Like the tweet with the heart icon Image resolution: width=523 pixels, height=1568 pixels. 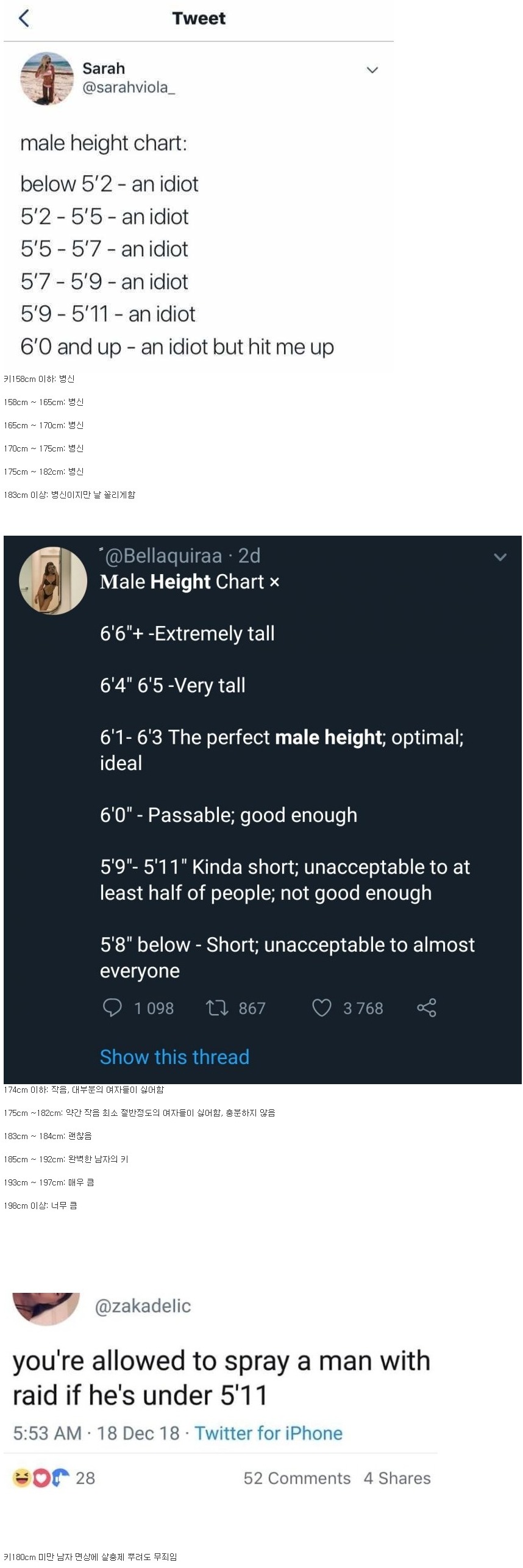point(322,1007)
